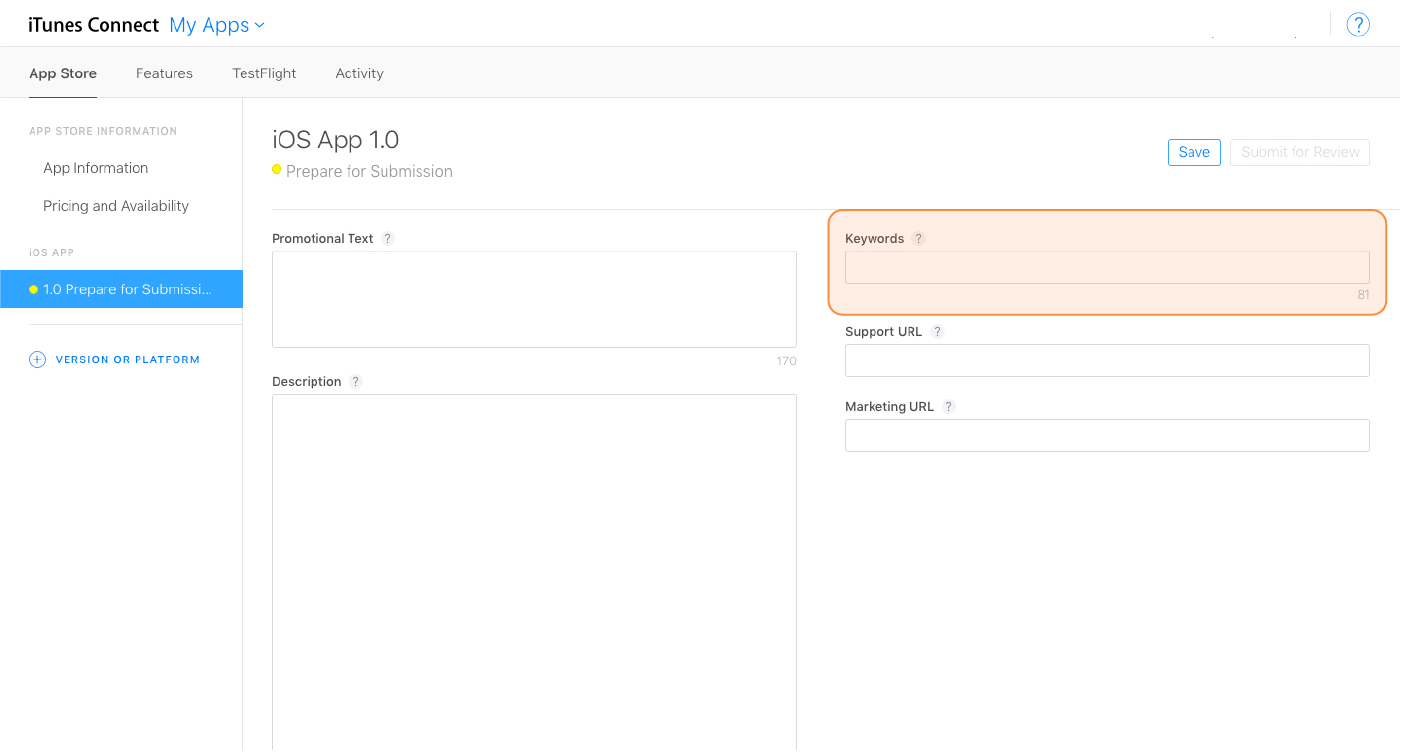
Task: Open App Information in the sidebar
Action: (95, 168)
